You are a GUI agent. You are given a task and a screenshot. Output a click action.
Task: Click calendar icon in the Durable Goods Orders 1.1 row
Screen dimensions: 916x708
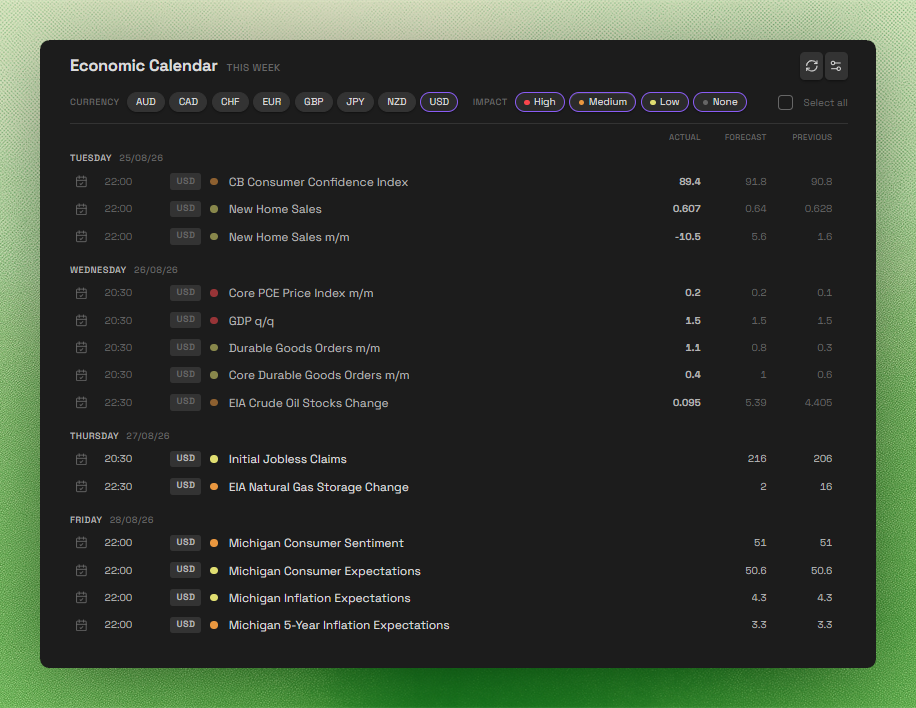coord(81,348)
